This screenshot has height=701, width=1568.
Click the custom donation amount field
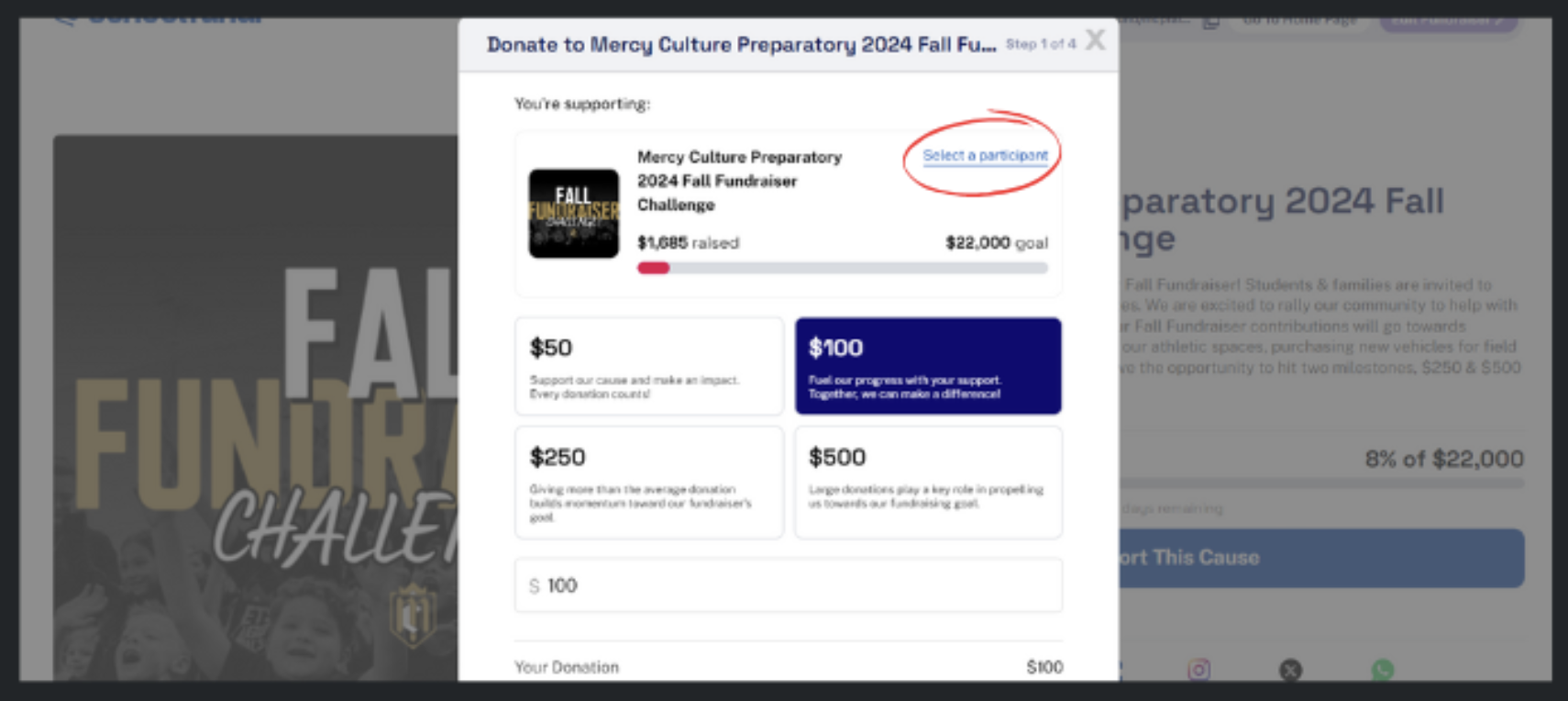coord(789,585)
